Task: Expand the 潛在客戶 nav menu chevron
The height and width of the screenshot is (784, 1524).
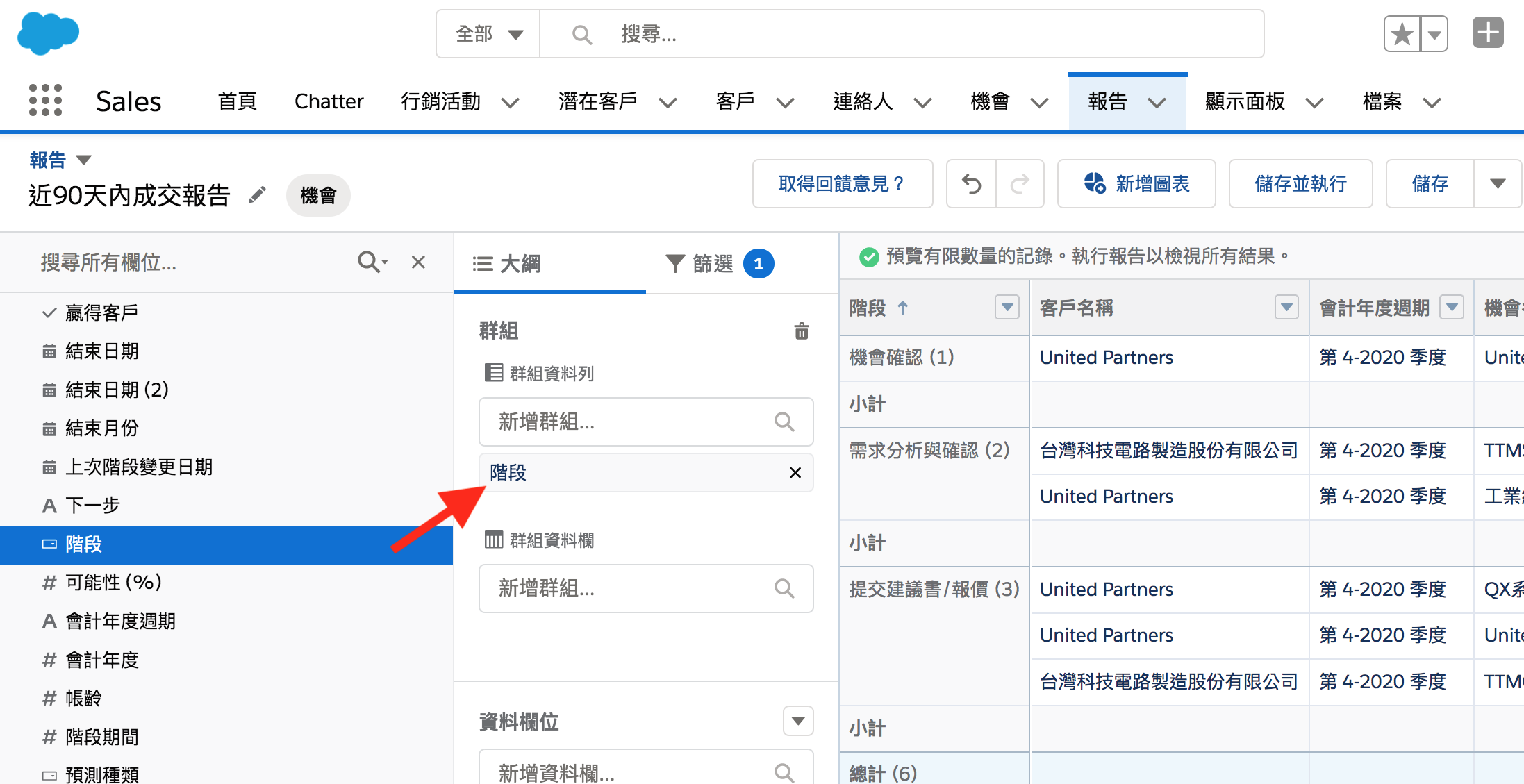Action: pyautogui.click(x=668, y=103)
